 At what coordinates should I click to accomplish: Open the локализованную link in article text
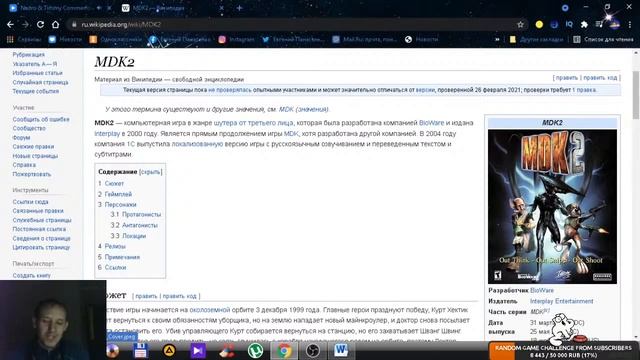coord(197,144)
